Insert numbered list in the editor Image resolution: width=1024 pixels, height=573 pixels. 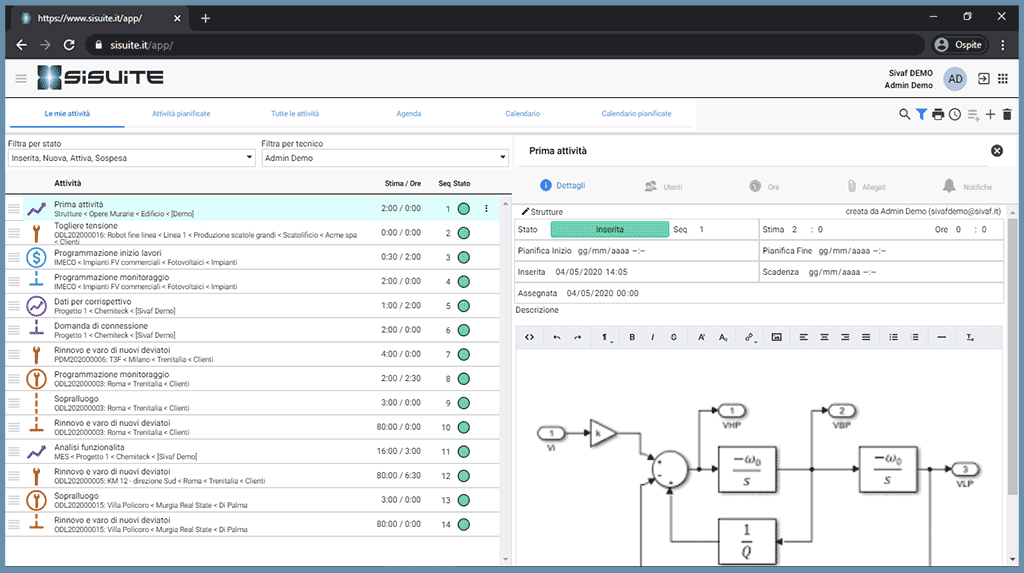coord(914,337)
